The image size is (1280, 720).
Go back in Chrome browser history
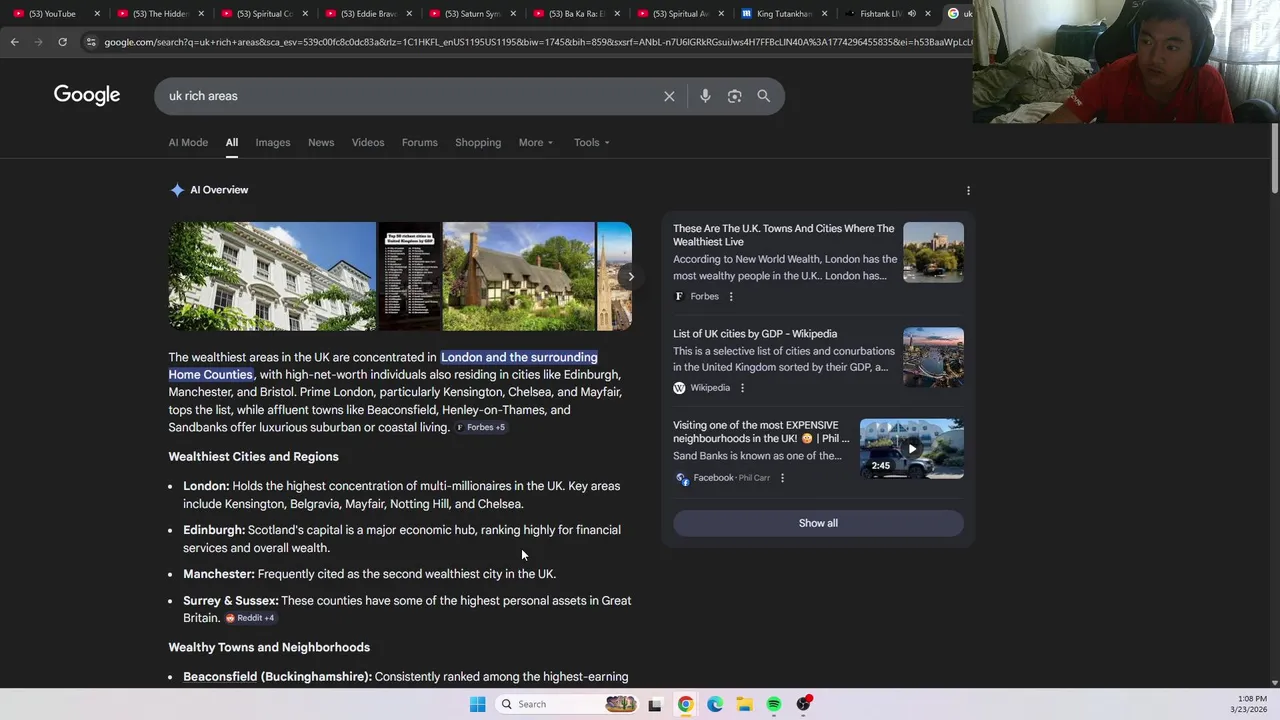coord(14,42)
